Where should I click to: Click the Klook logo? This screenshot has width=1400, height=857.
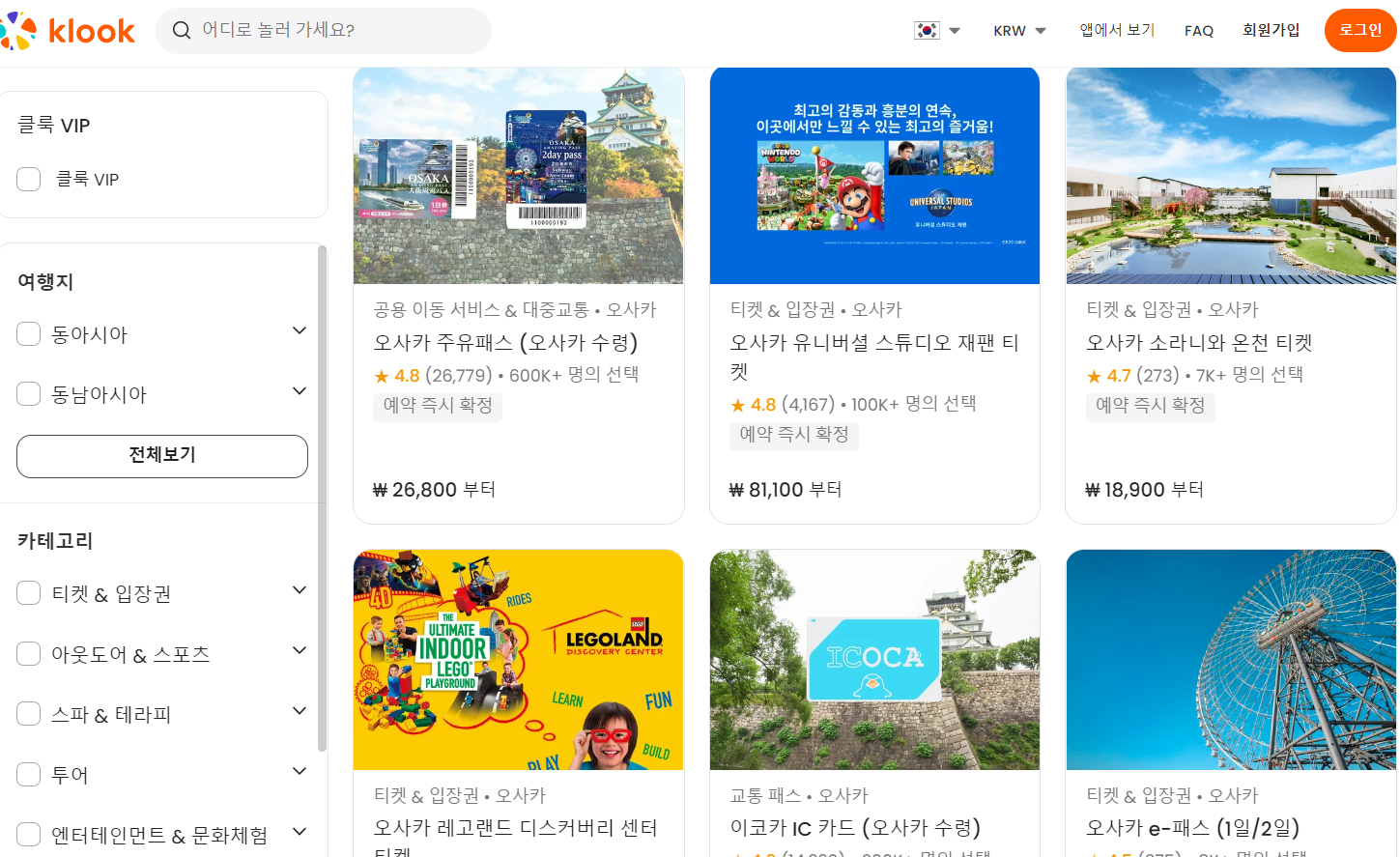[68, 31]
